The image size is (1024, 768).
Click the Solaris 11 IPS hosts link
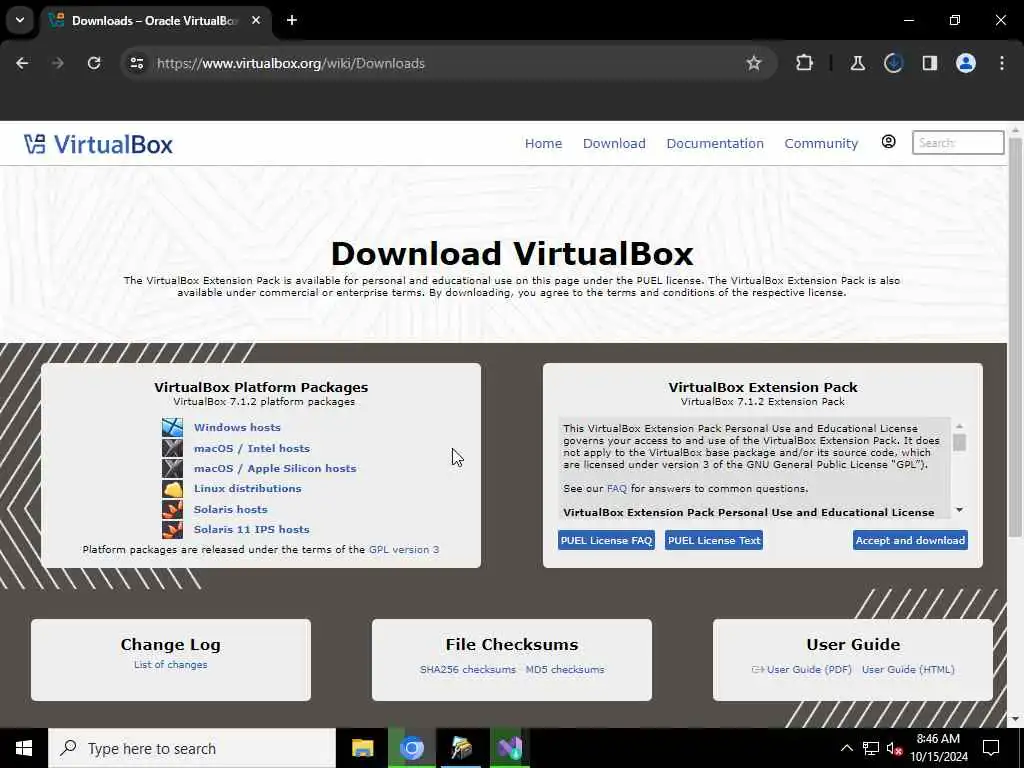[251, 529]
